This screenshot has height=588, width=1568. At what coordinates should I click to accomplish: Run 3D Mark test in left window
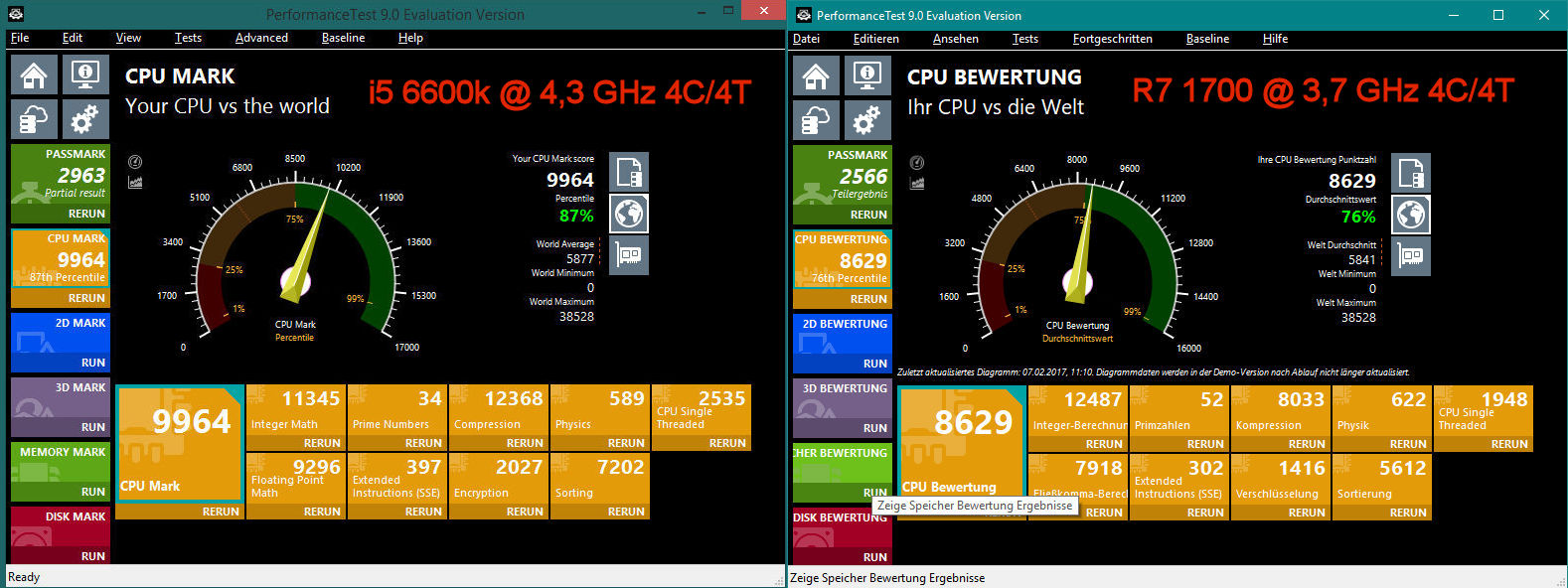93,427
